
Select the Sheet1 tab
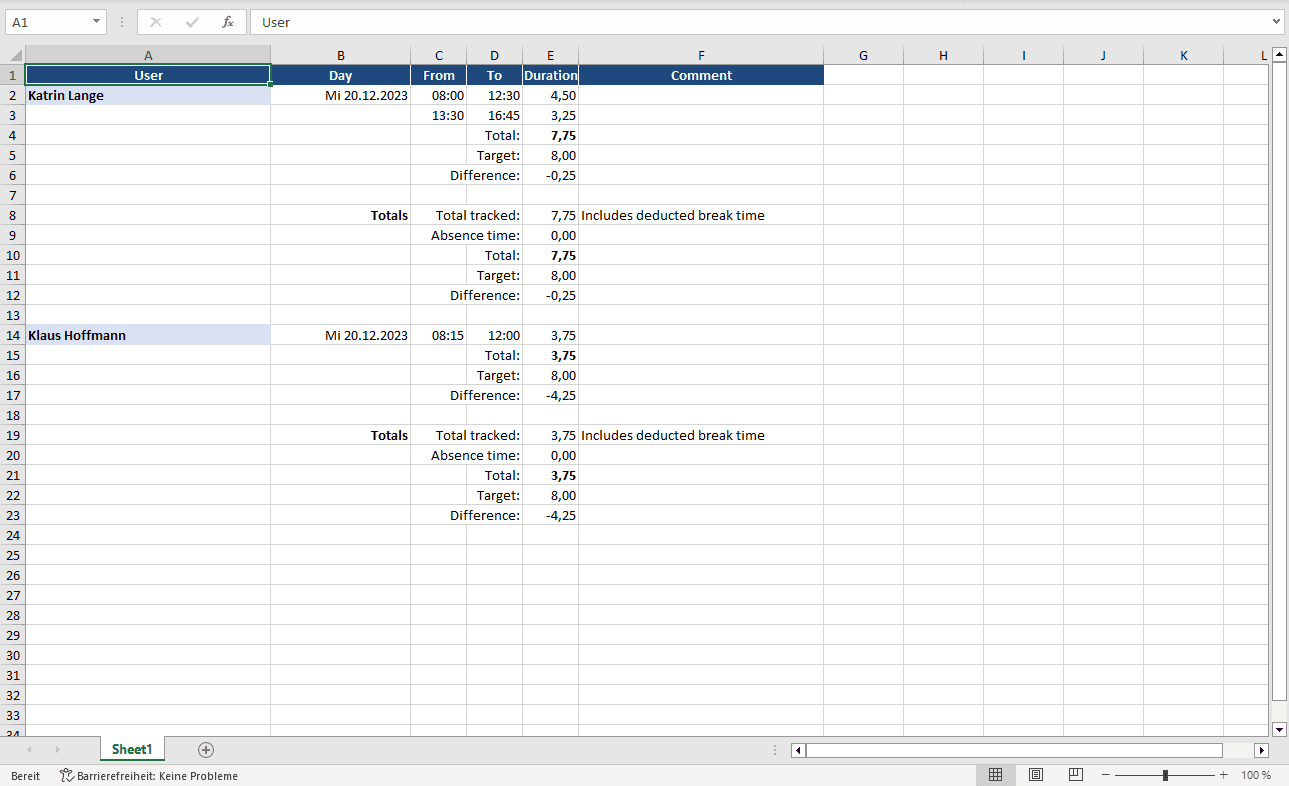(x=132, y=749)
